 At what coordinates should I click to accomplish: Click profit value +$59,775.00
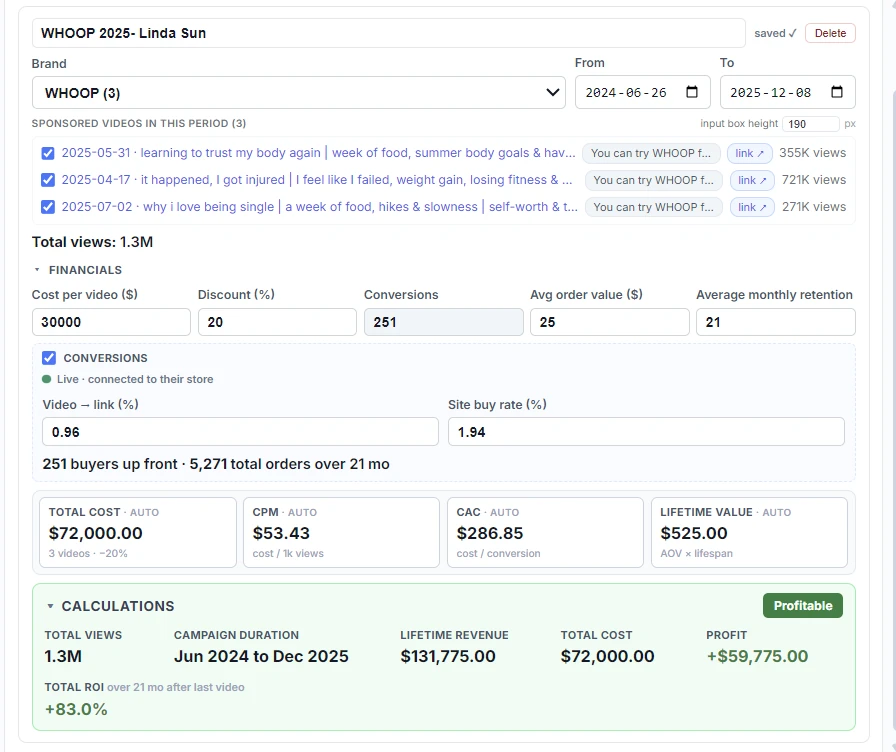(x=757, y=656)
